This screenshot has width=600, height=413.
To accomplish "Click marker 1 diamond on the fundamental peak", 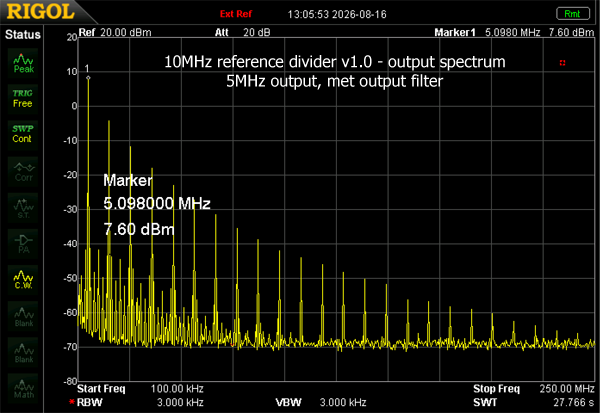I will 88,78.
